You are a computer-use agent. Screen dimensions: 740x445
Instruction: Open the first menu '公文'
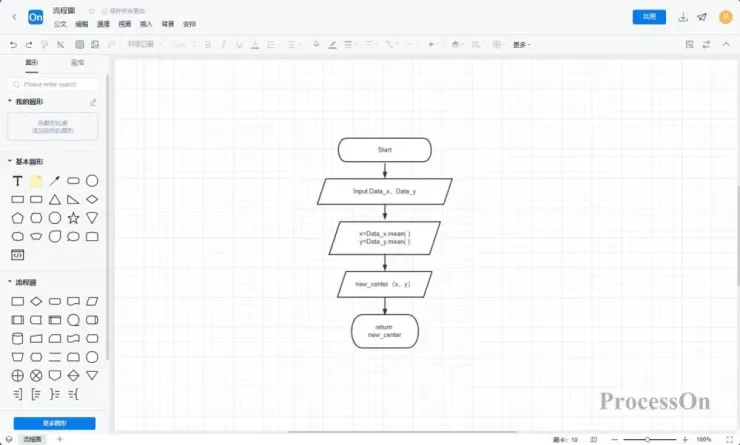coord(60,24)
